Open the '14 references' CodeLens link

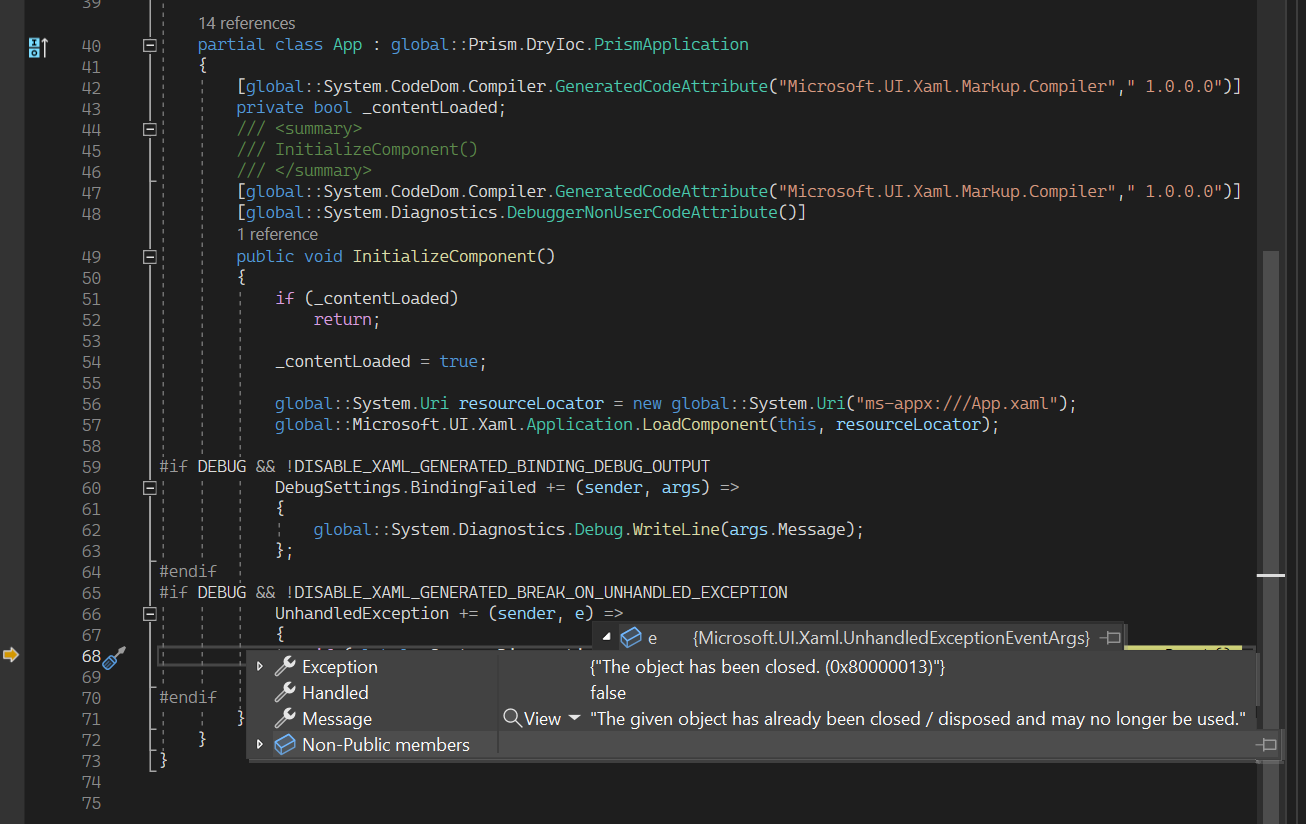(246, 23)
